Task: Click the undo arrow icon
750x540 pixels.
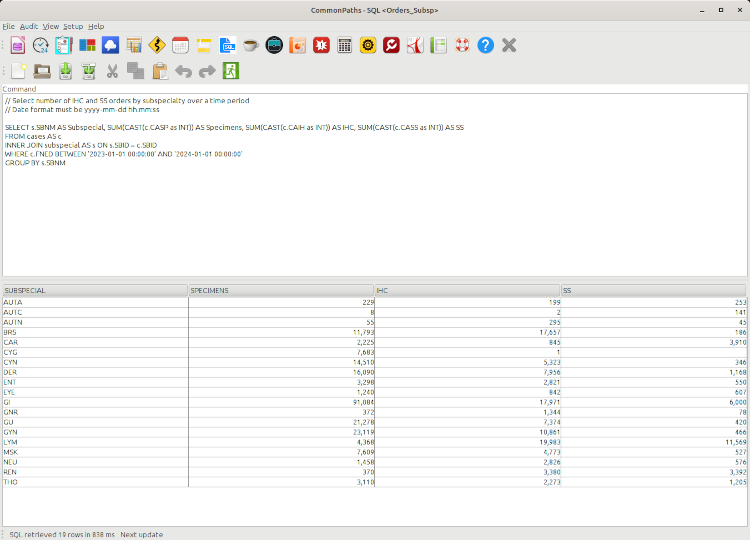Action: click(183, 71)
